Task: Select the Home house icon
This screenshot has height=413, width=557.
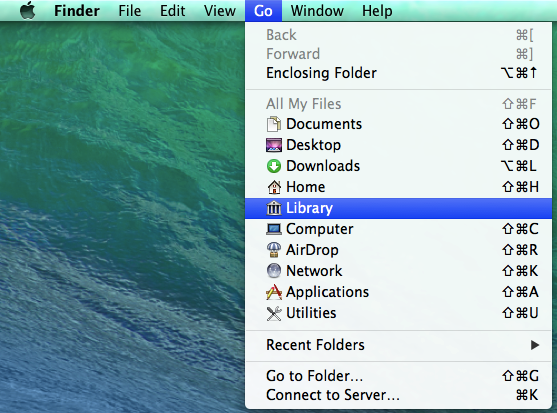Action: (274, 187)
